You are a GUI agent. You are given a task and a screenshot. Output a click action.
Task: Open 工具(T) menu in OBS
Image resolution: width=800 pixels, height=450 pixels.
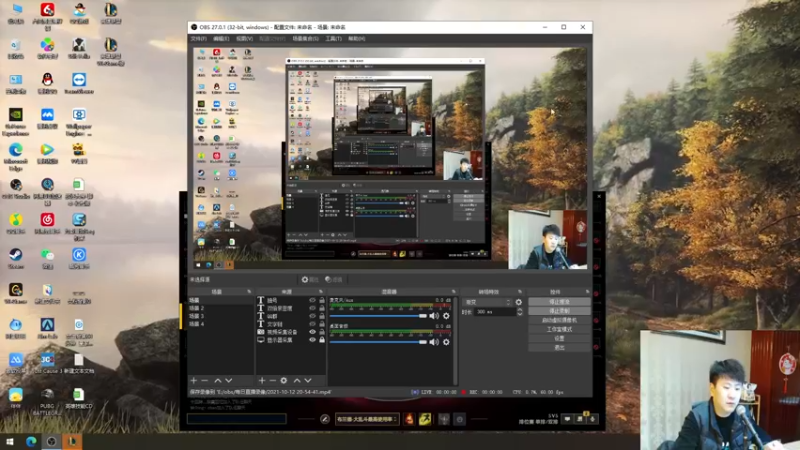(333, 39)
